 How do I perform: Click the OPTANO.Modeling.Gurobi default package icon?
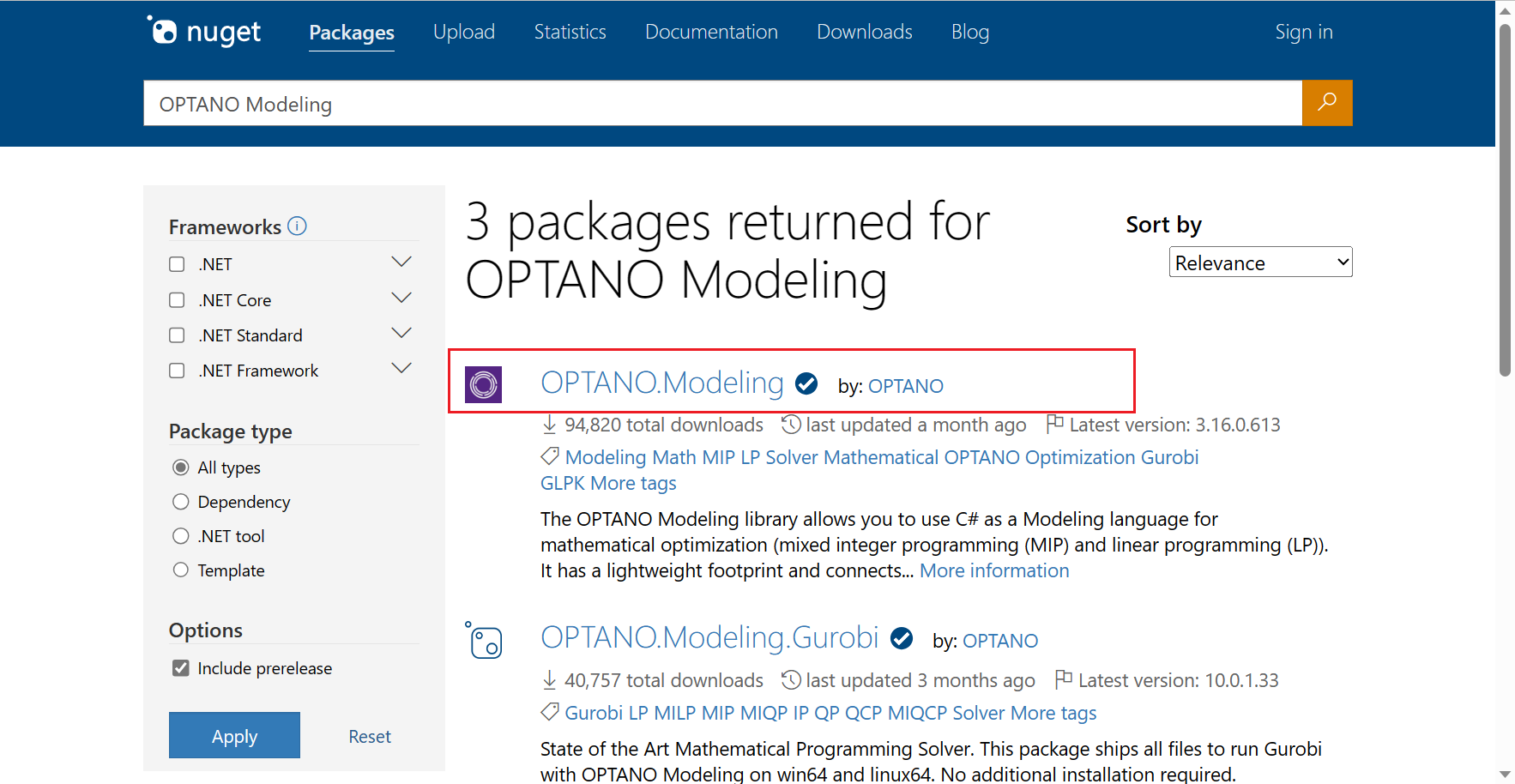coord(483,641)
